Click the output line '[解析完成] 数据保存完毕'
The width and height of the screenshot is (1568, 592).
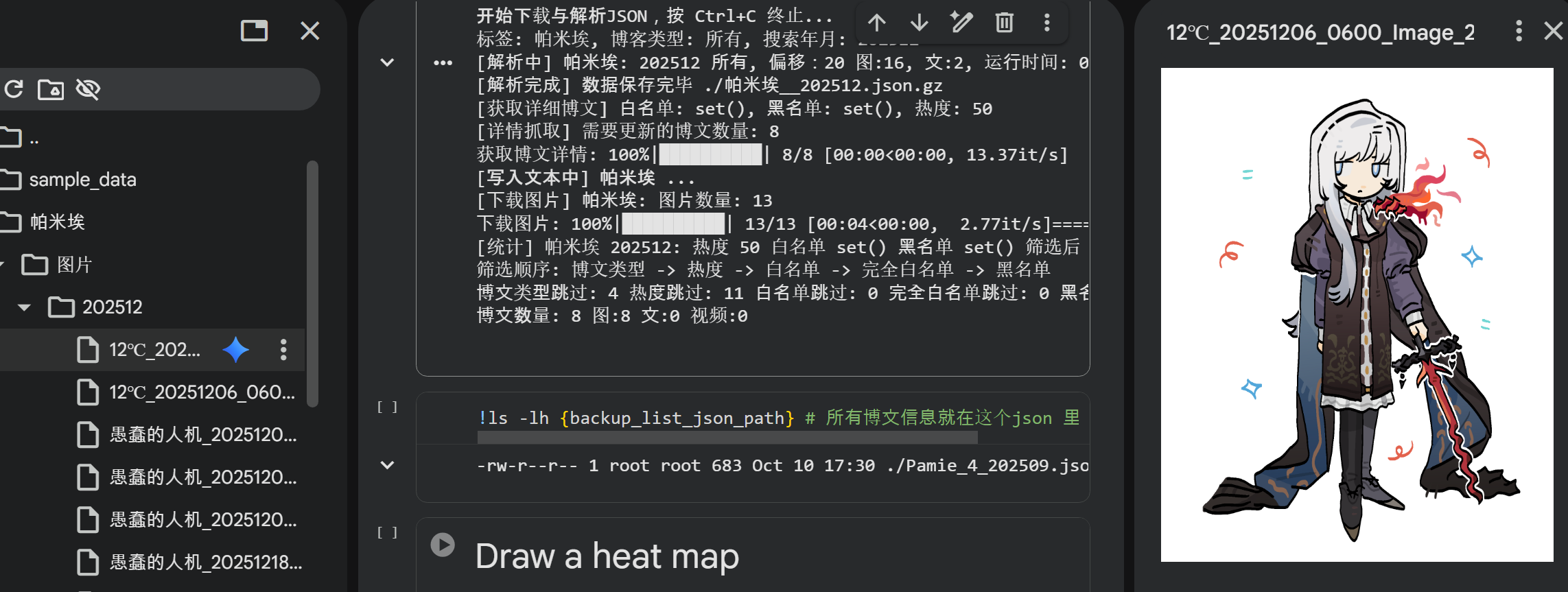coord(710,86)
